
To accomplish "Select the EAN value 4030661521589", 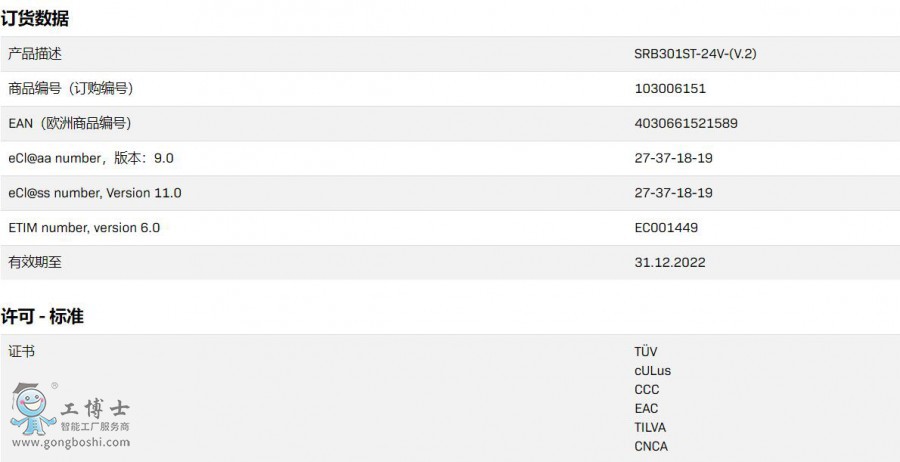I will (x=686, y=123).
